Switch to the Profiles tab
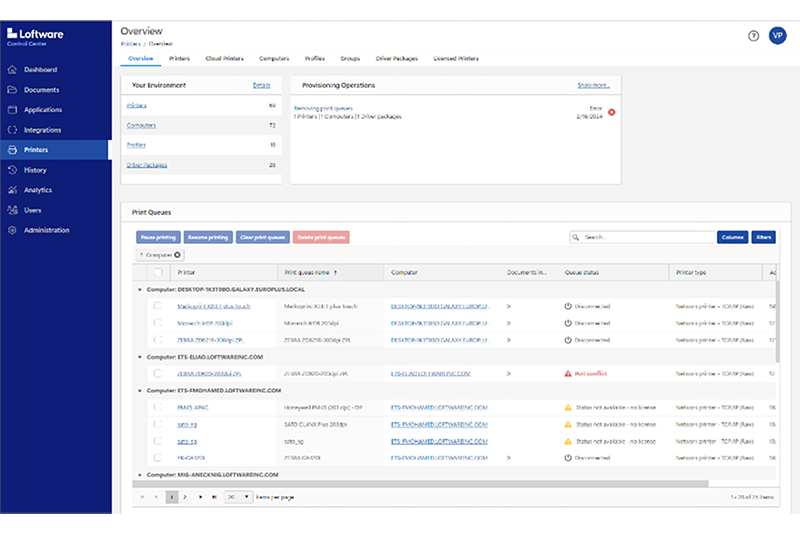The image size is (800, 534). 315,59
